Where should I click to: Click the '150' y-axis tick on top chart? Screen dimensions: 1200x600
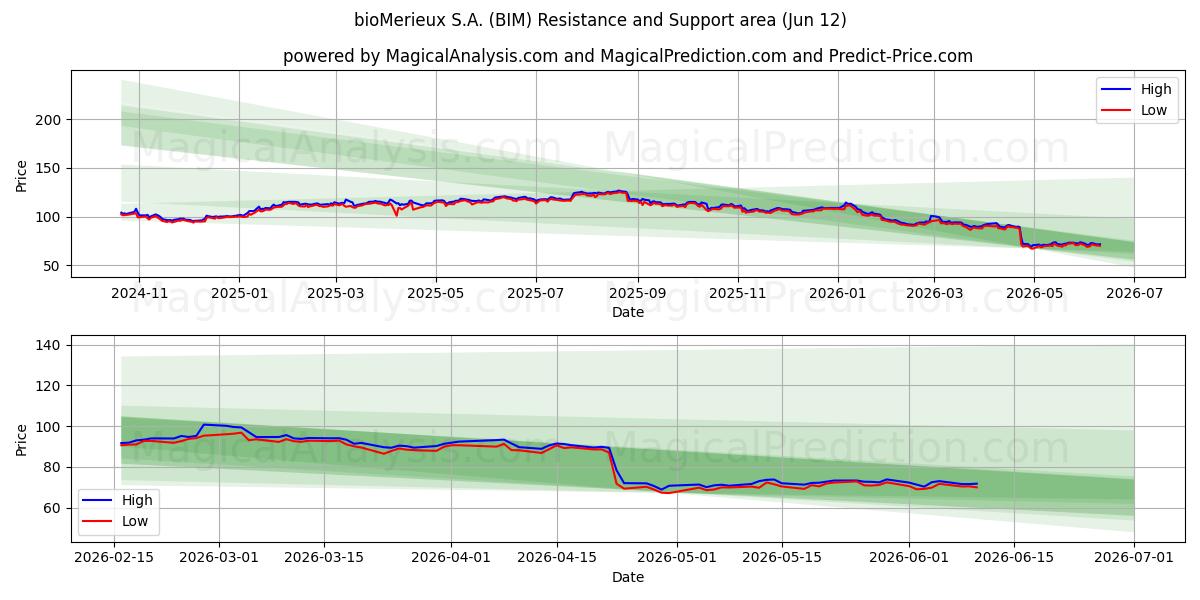(x=51, y=169)
